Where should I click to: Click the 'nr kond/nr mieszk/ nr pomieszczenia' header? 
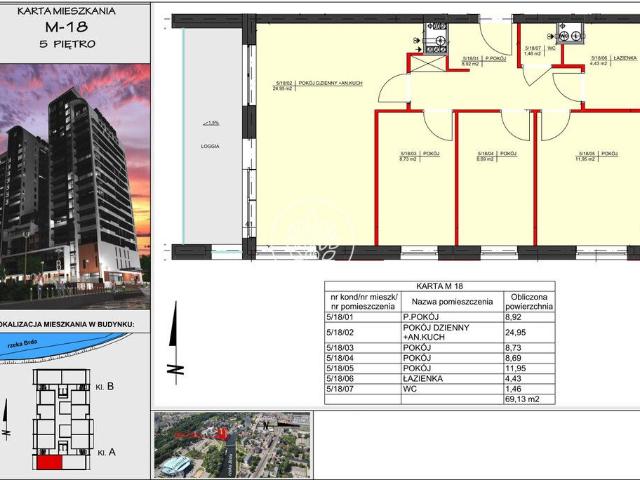pyautogui.click(x=363, y=302)
